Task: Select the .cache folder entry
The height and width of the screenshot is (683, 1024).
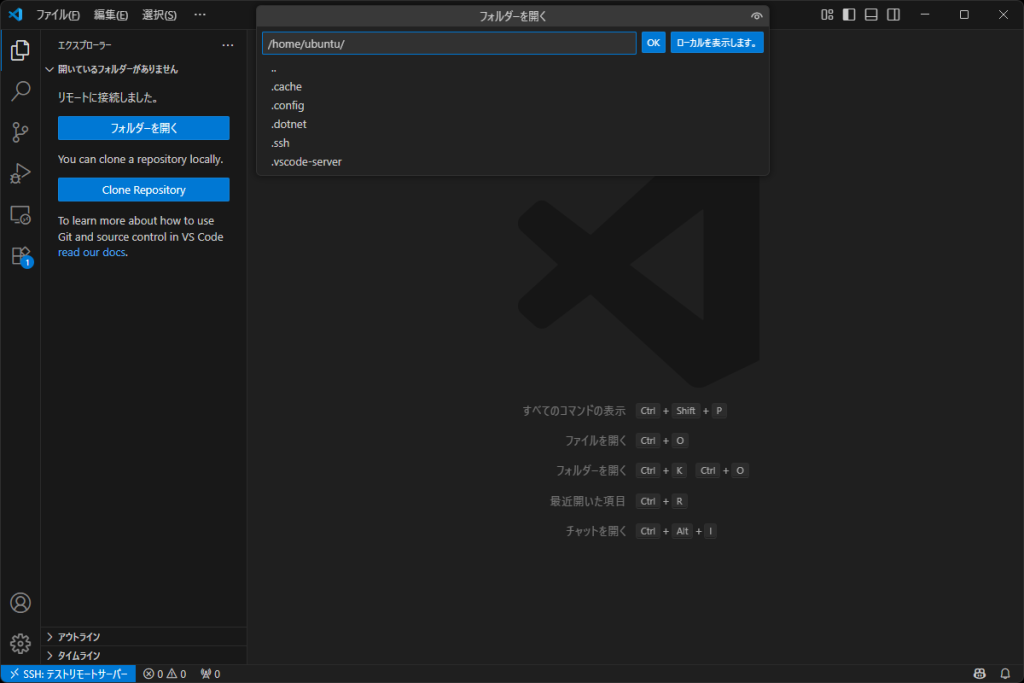Action: pyautogui.click(x=513, y=87)
